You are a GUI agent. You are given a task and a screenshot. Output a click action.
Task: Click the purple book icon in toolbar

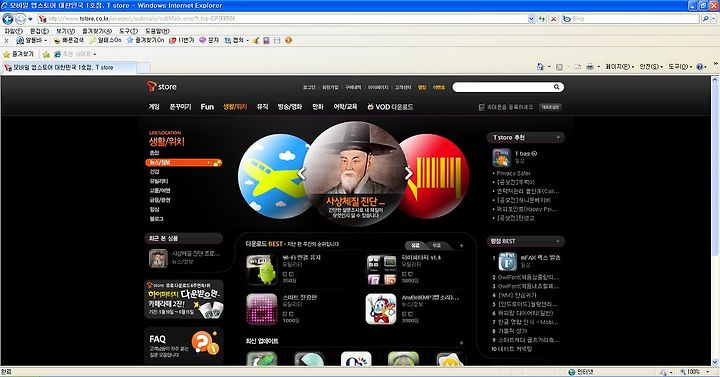[266, 40]
